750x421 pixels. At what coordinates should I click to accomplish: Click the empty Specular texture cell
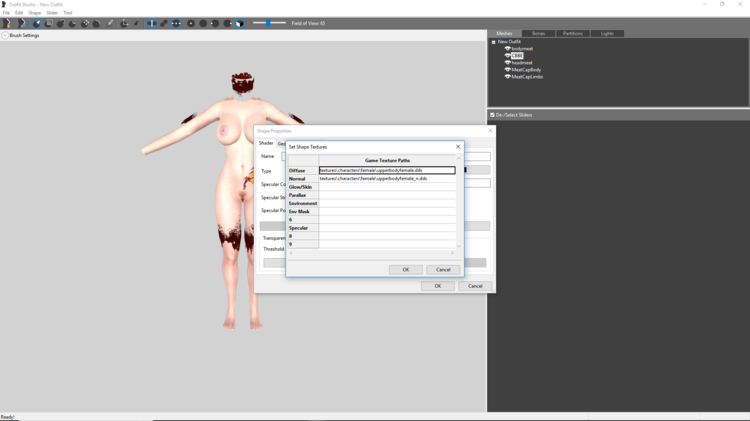coord(387,228)
